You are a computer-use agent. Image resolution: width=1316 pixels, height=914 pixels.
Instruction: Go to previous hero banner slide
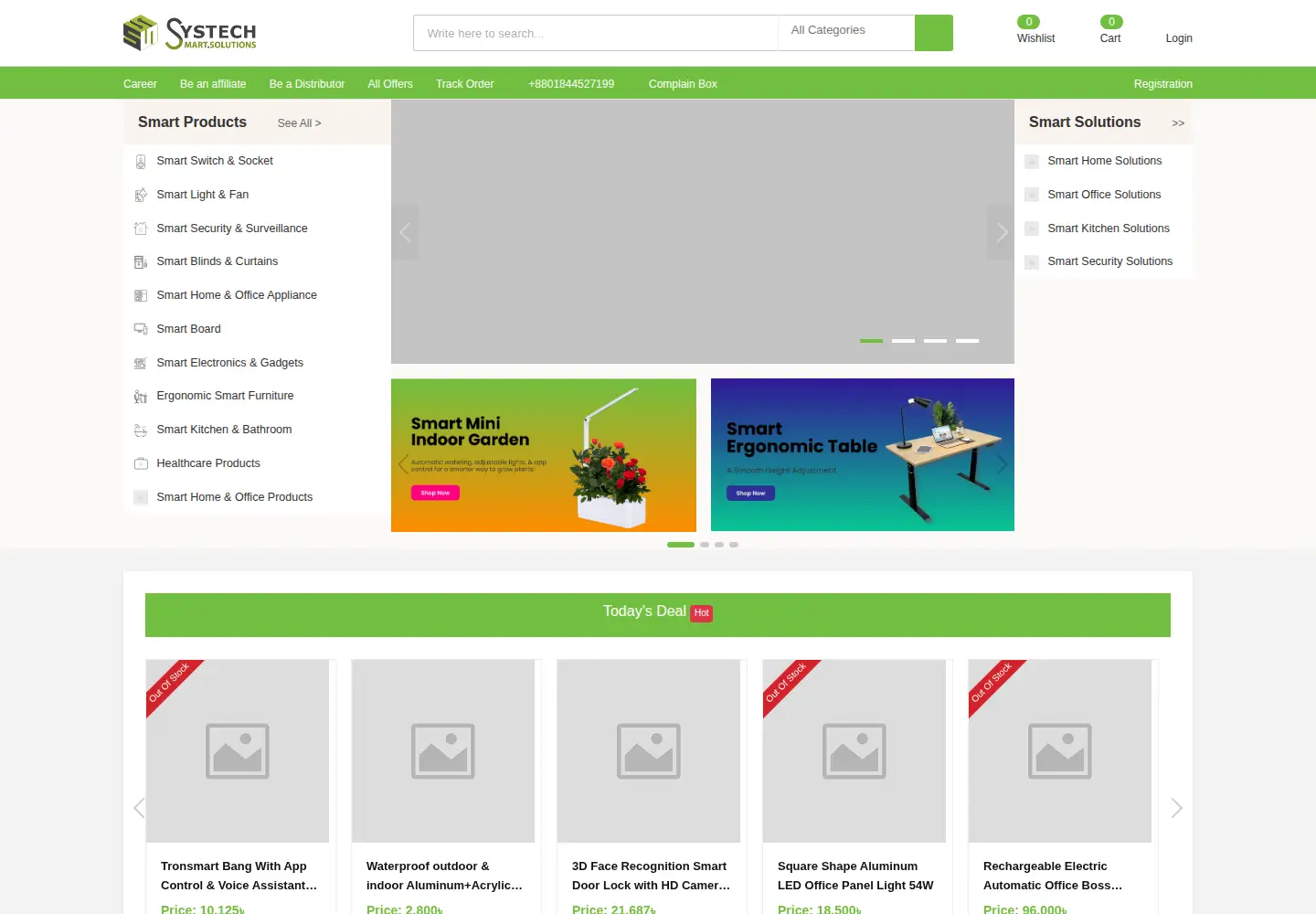(405, 232)
